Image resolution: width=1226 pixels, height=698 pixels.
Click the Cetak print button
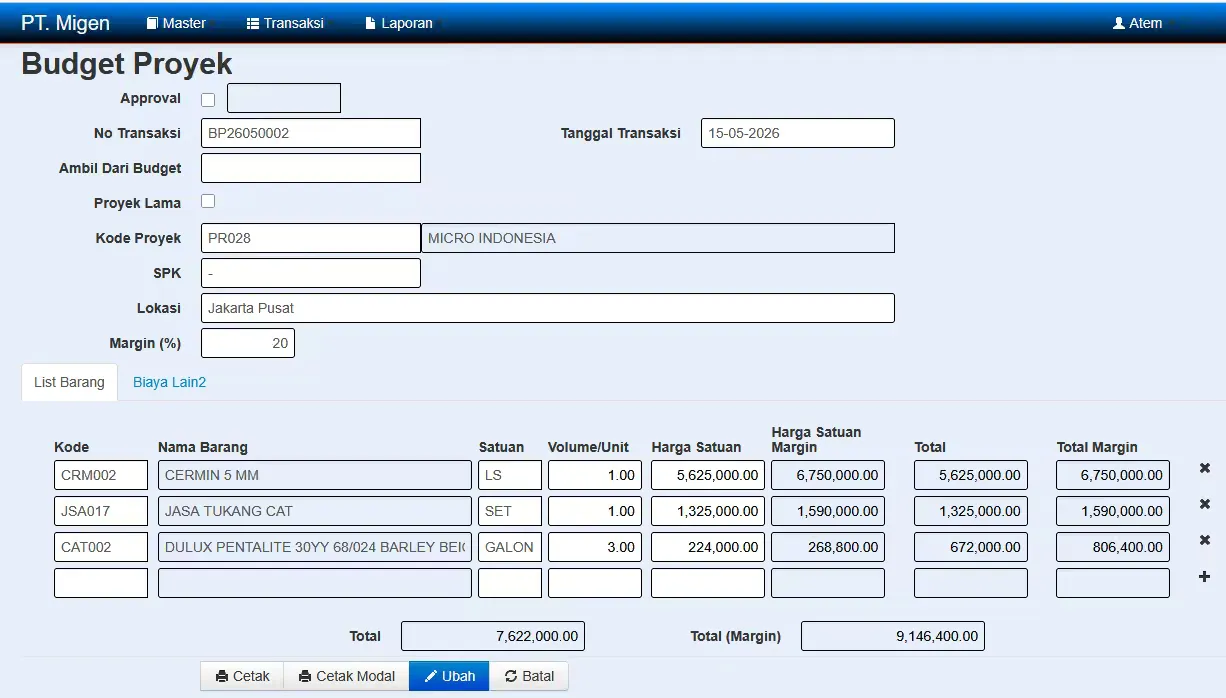pos(243,676)
